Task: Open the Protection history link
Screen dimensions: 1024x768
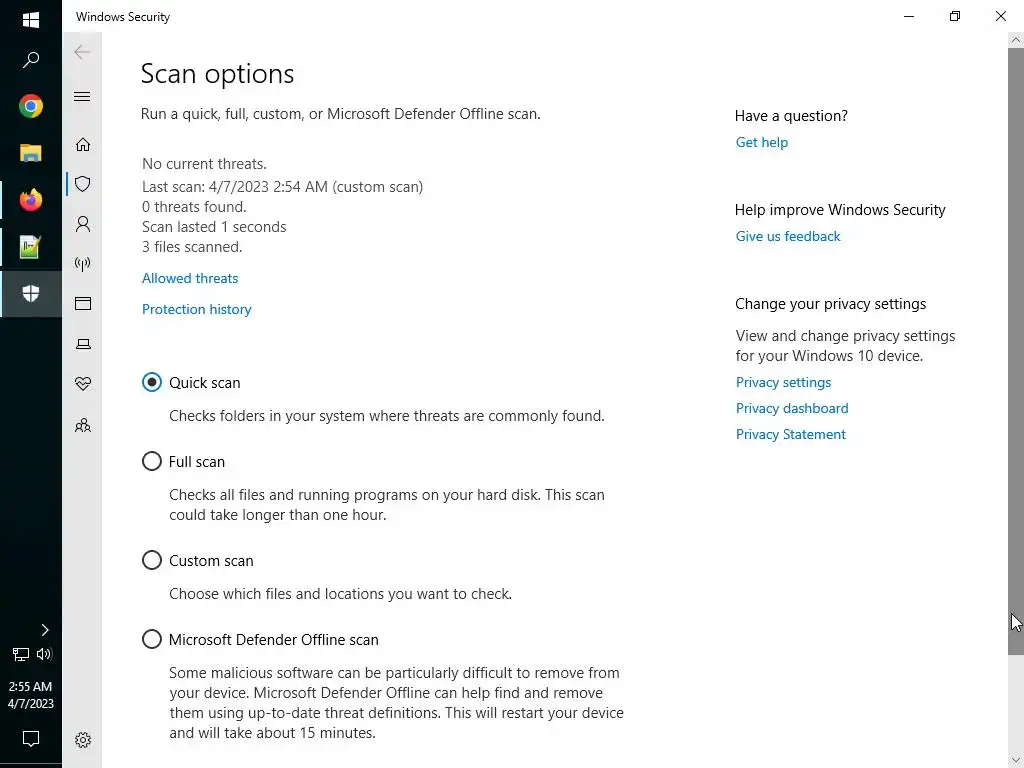Action: (196, 309)
